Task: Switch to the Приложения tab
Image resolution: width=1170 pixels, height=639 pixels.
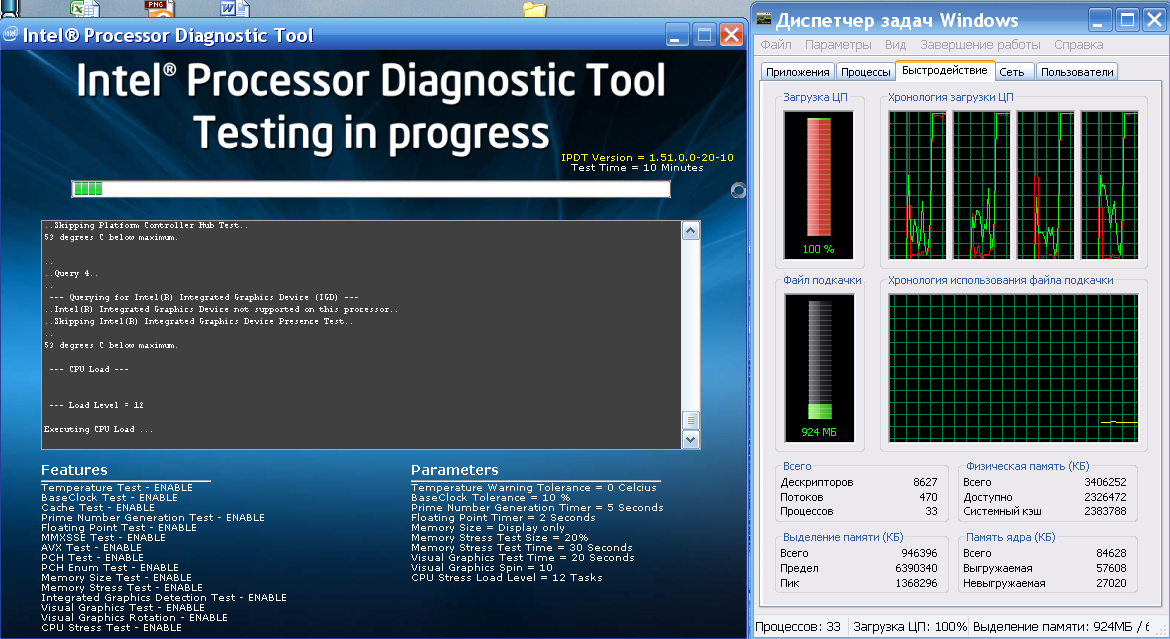Action: click(798, 72)
